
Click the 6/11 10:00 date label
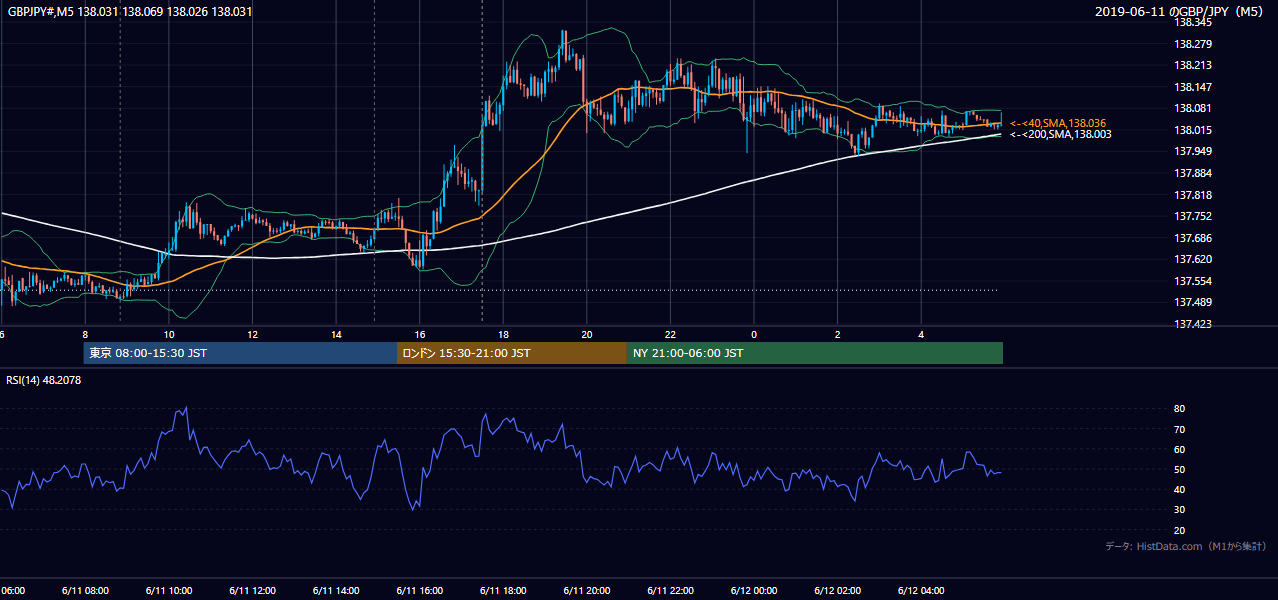pyautogui.click(x=169, y=591)
